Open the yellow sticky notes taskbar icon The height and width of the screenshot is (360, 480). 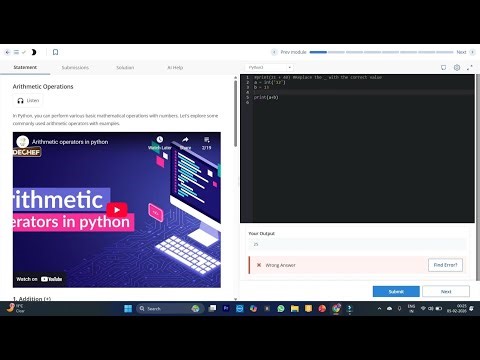coord(308,309)
